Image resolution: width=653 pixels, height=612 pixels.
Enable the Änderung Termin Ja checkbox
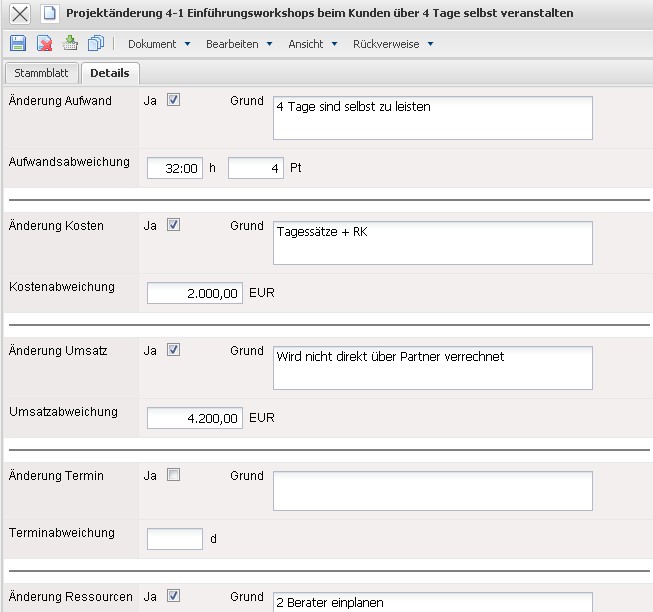174,476
